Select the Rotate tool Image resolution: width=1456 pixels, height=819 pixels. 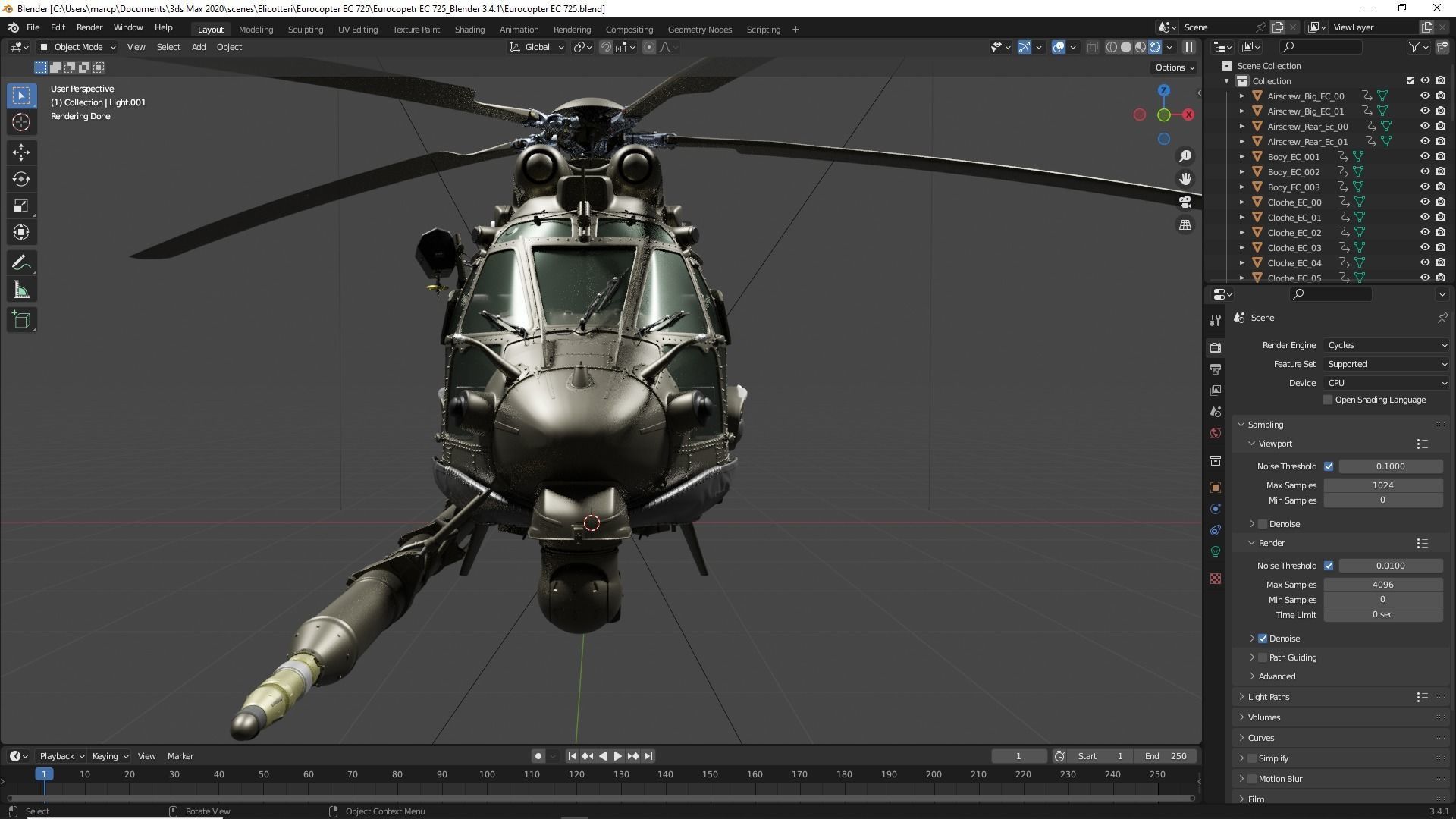pos(21,179)
